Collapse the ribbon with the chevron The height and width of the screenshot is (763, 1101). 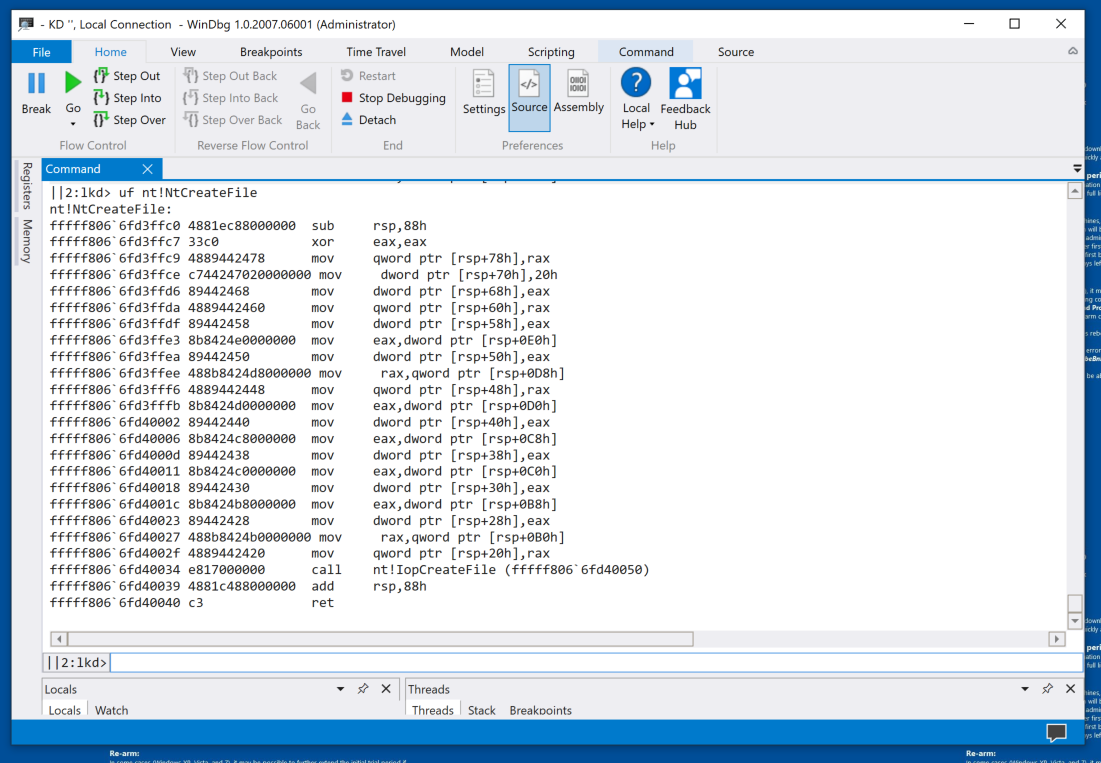pyautogui.click(x=1073, y=51)
